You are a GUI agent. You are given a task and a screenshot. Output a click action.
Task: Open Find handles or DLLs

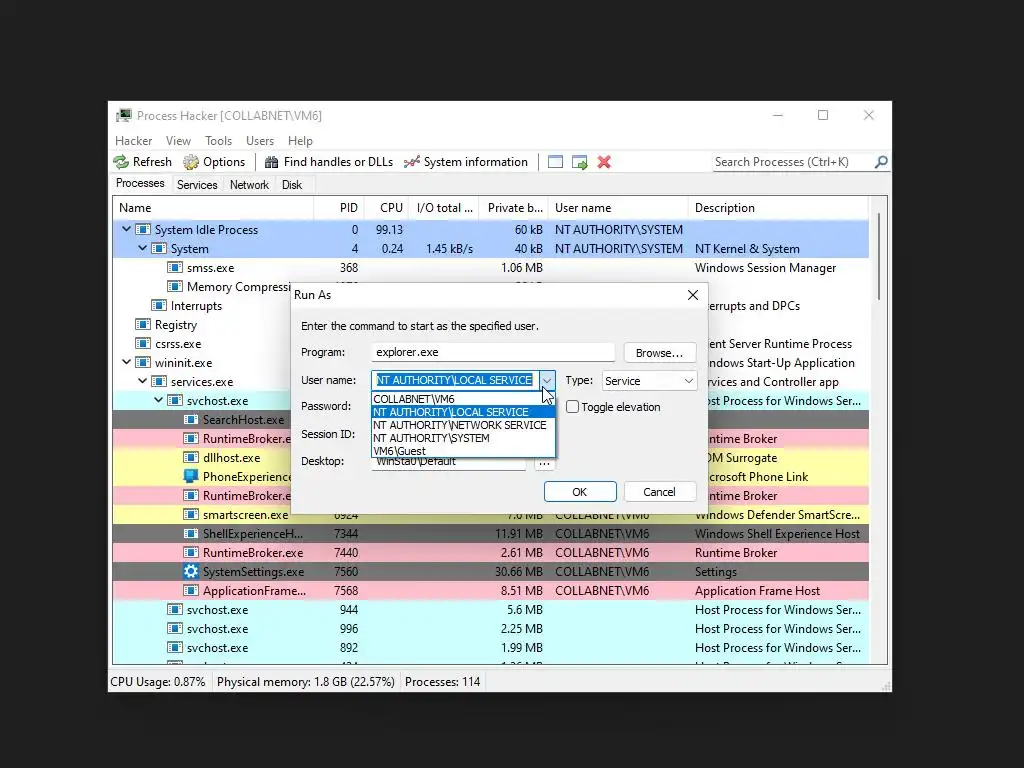[x=328, y=162]
